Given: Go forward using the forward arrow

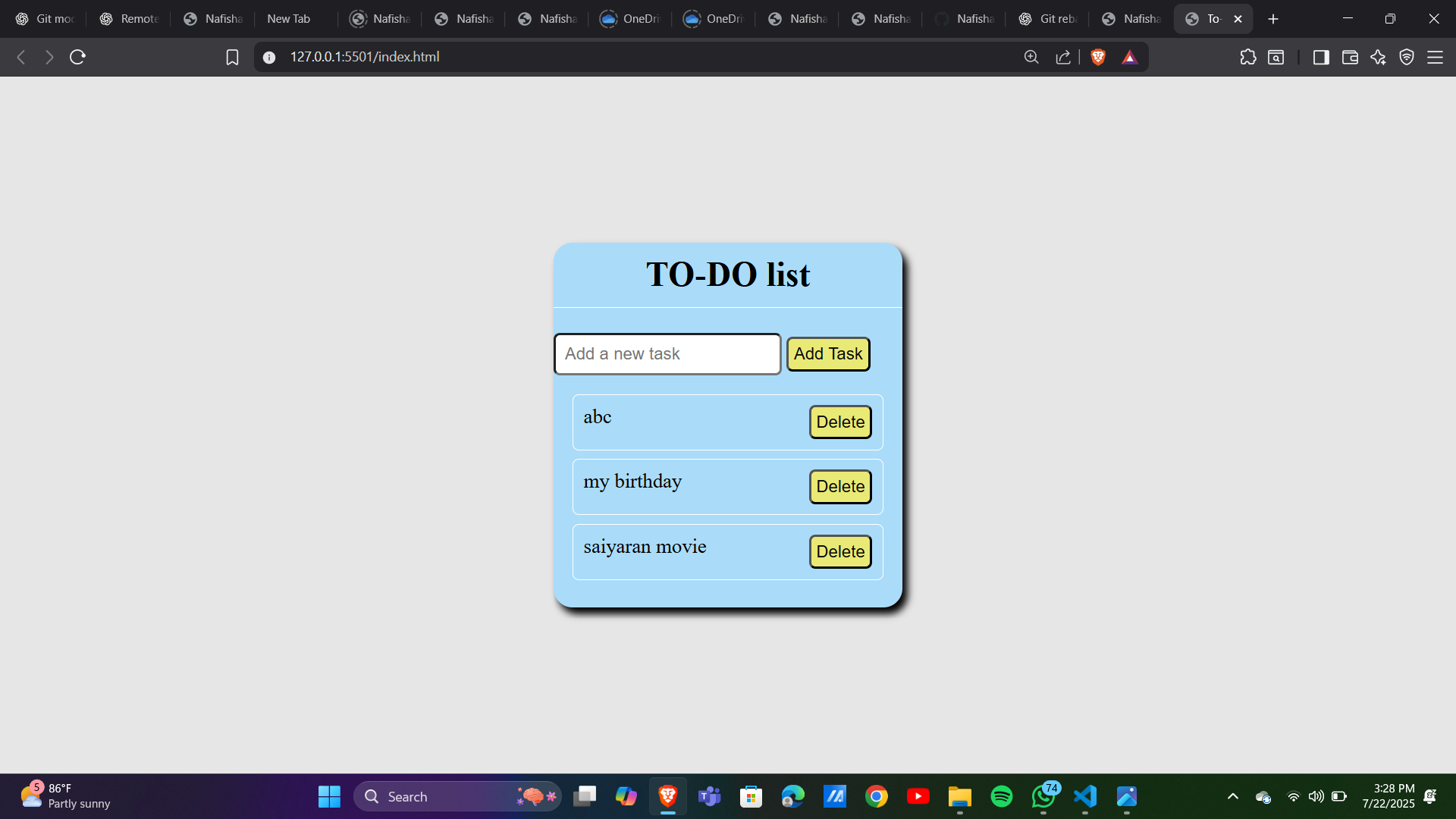Looking at the screenshot, I should click(49, 57).
